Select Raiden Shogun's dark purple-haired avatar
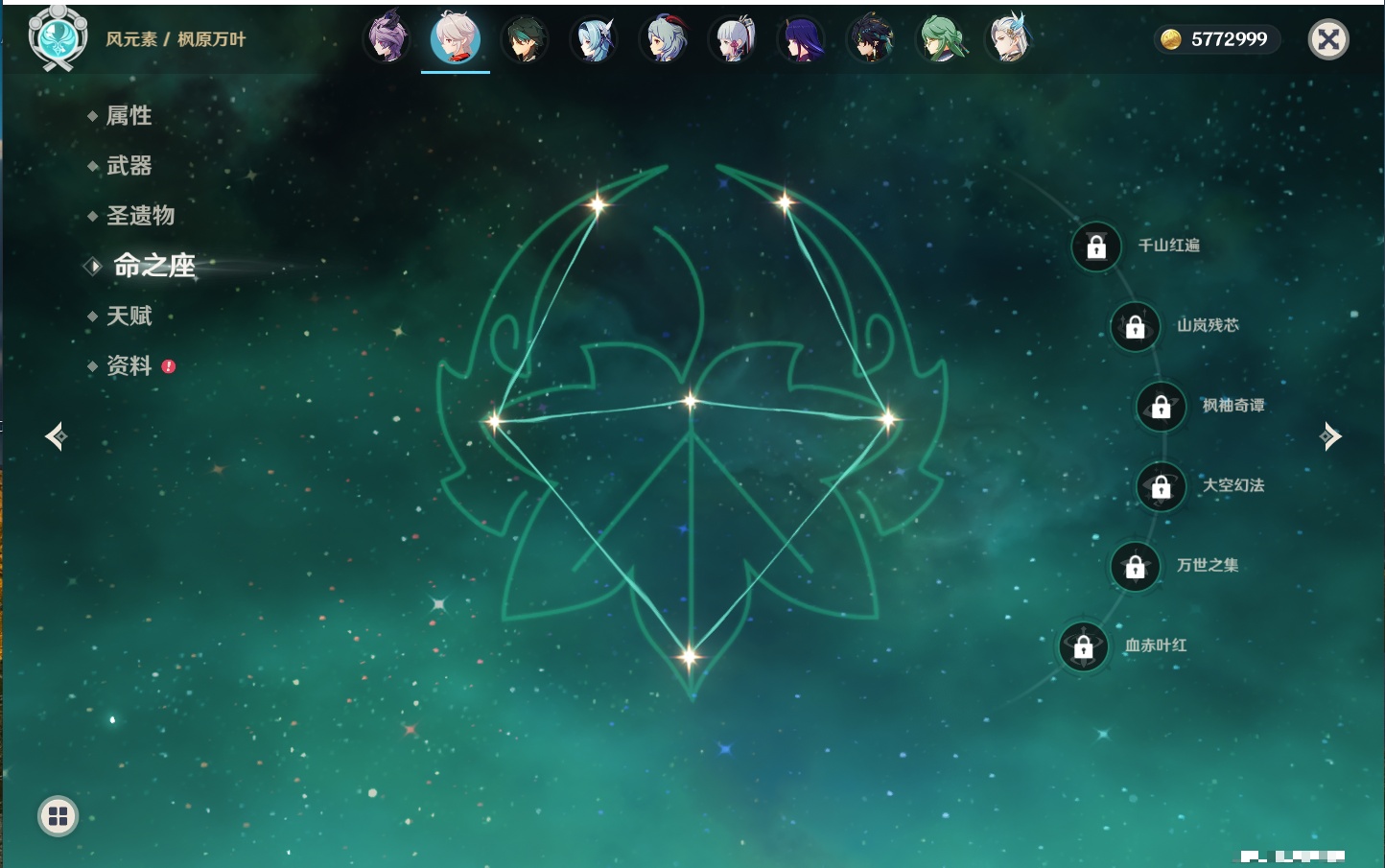Screen dimensions: 1385x868 click(x=802, y=39)
